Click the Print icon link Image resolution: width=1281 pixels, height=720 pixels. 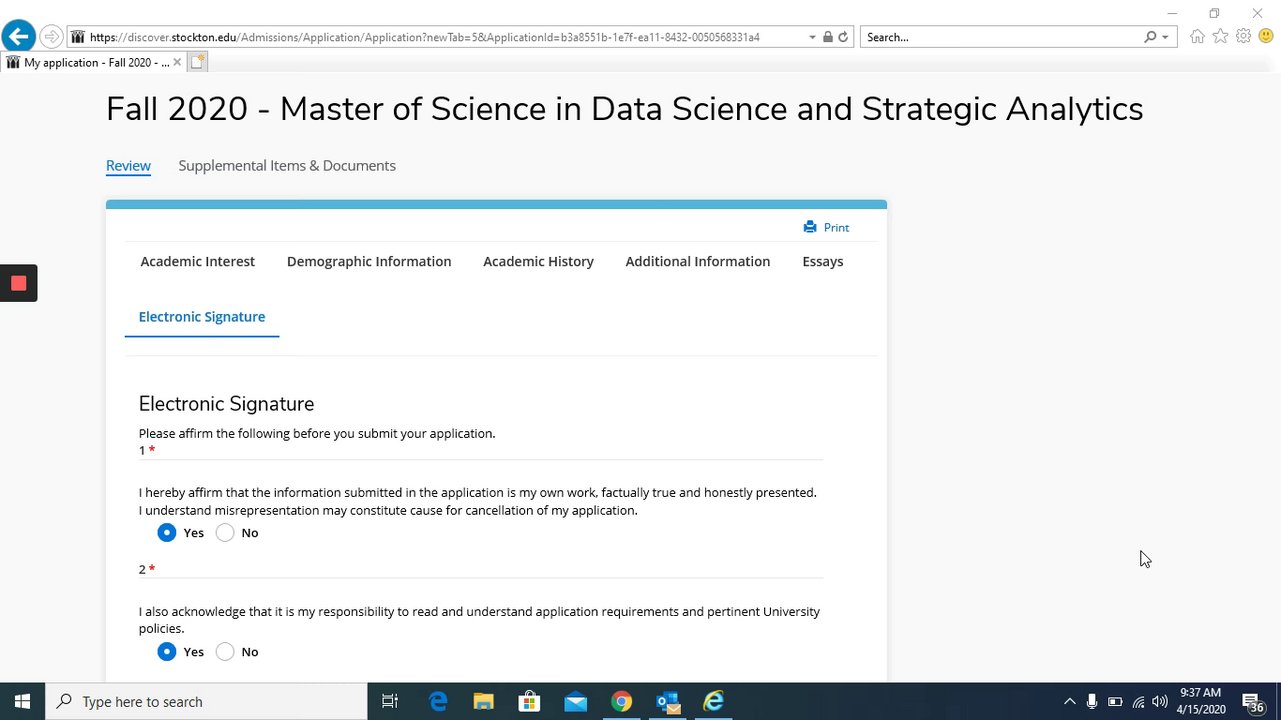826,227
